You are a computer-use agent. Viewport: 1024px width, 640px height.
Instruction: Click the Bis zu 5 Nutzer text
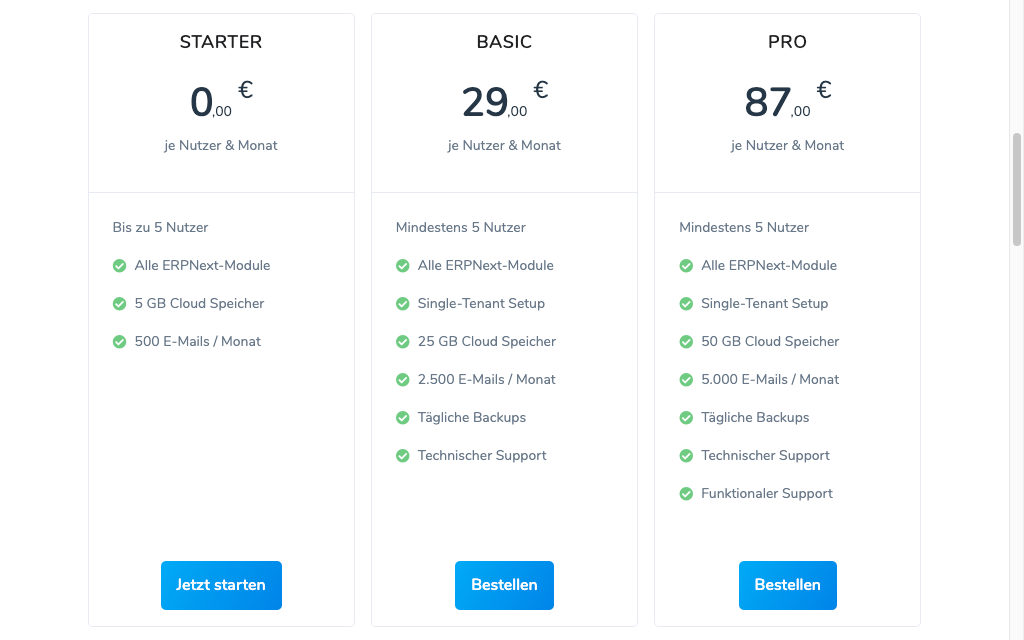click(160, 227)
